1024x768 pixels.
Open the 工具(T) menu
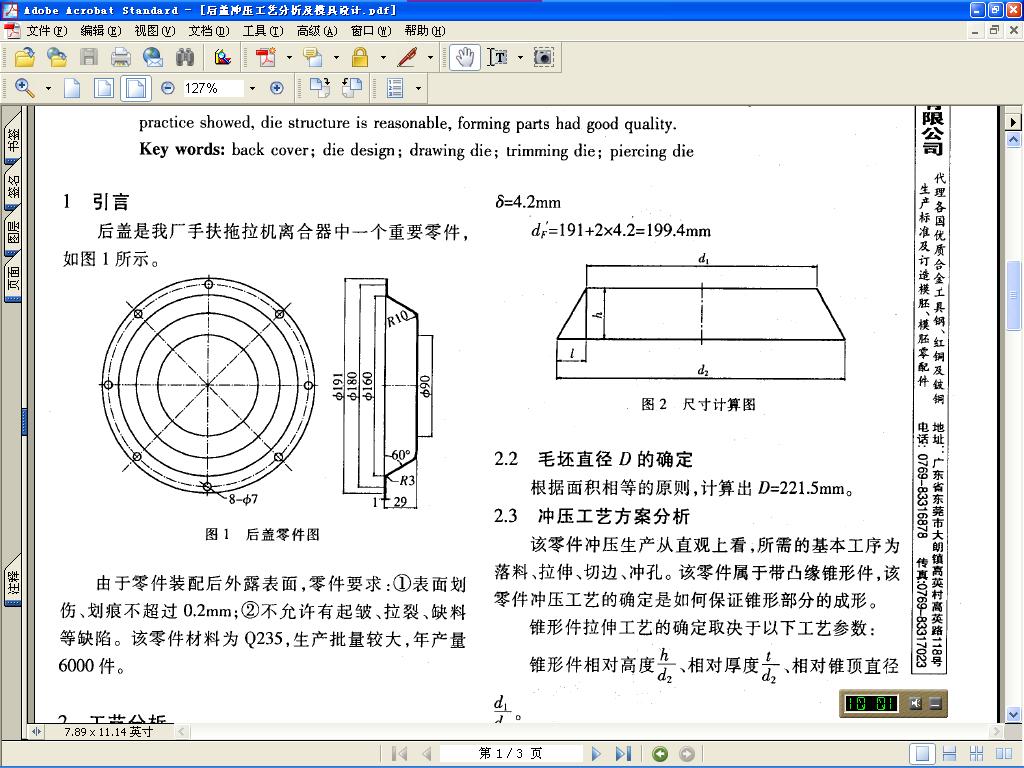pyautogui.click(x=263, y=31)
